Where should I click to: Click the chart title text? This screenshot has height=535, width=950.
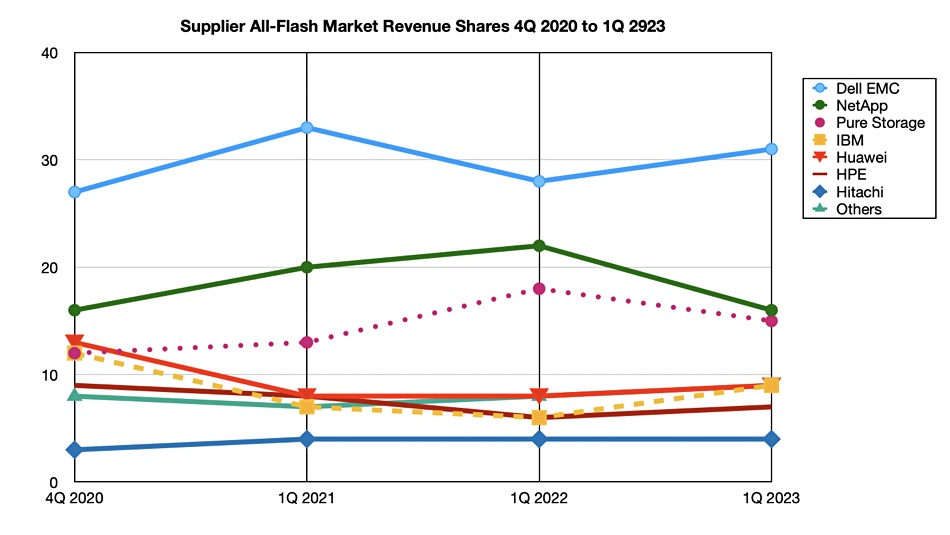coord(422,28)
